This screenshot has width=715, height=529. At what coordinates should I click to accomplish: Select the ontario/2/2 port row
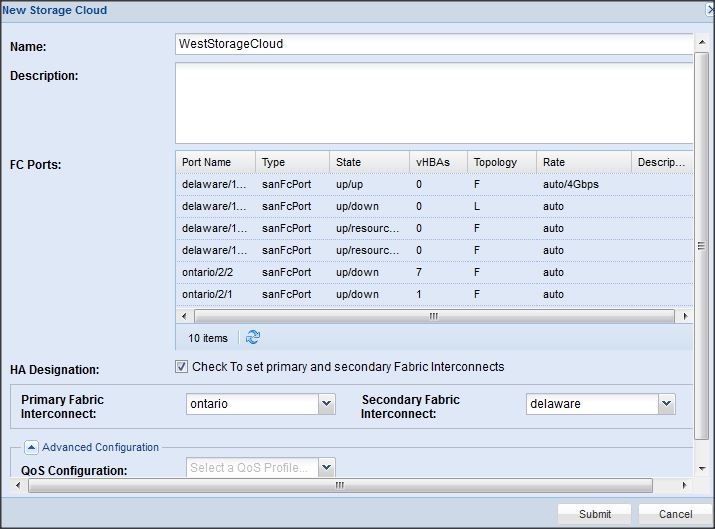click(x=434, y=272)
